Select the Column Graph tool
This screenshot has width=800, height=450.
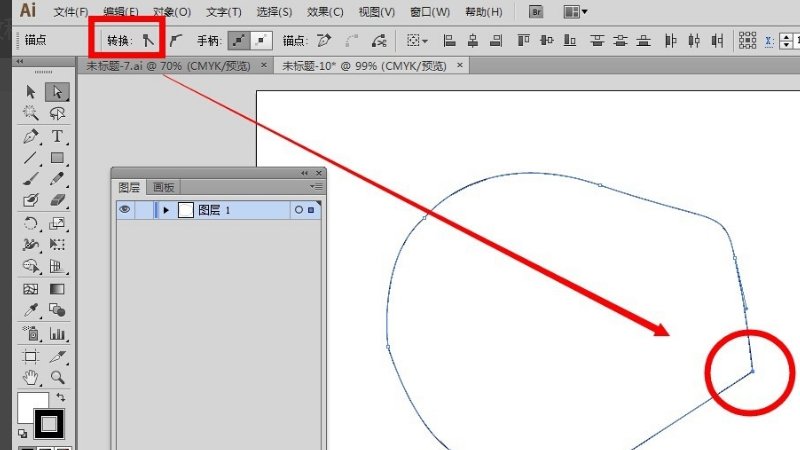pyautogui.click(x=57, y=334)
